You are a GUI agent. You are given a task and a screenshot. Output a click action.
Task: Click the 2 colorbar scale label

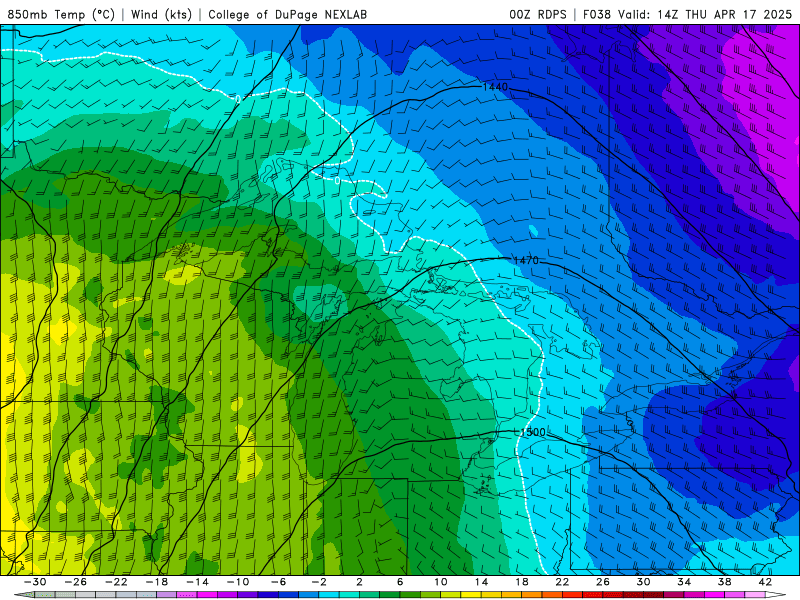(359, 582)
